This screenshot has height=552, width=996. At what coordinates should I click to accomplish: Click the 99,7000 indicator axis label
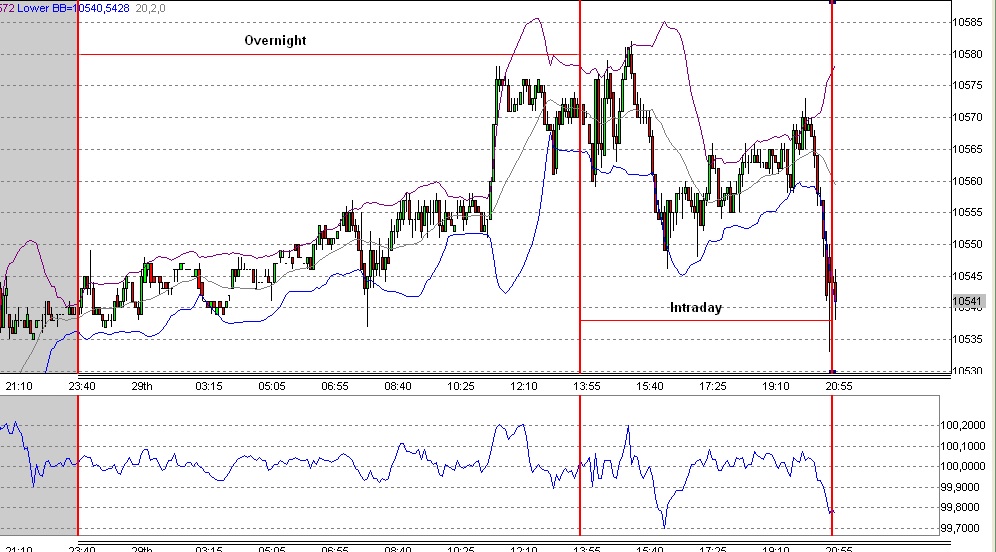[x=966, y=528]
